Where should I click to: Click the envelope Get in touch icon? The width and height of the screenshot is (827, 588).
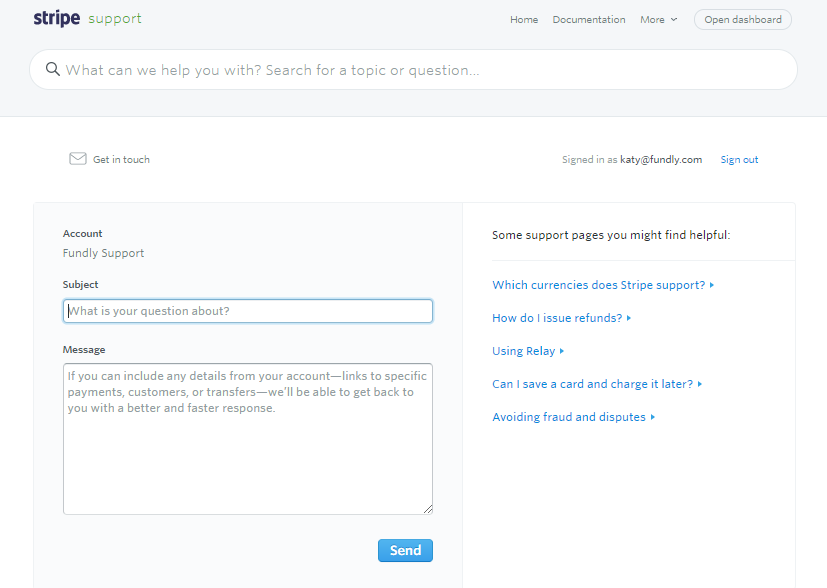pyautogui.click(x=78, y=159)
